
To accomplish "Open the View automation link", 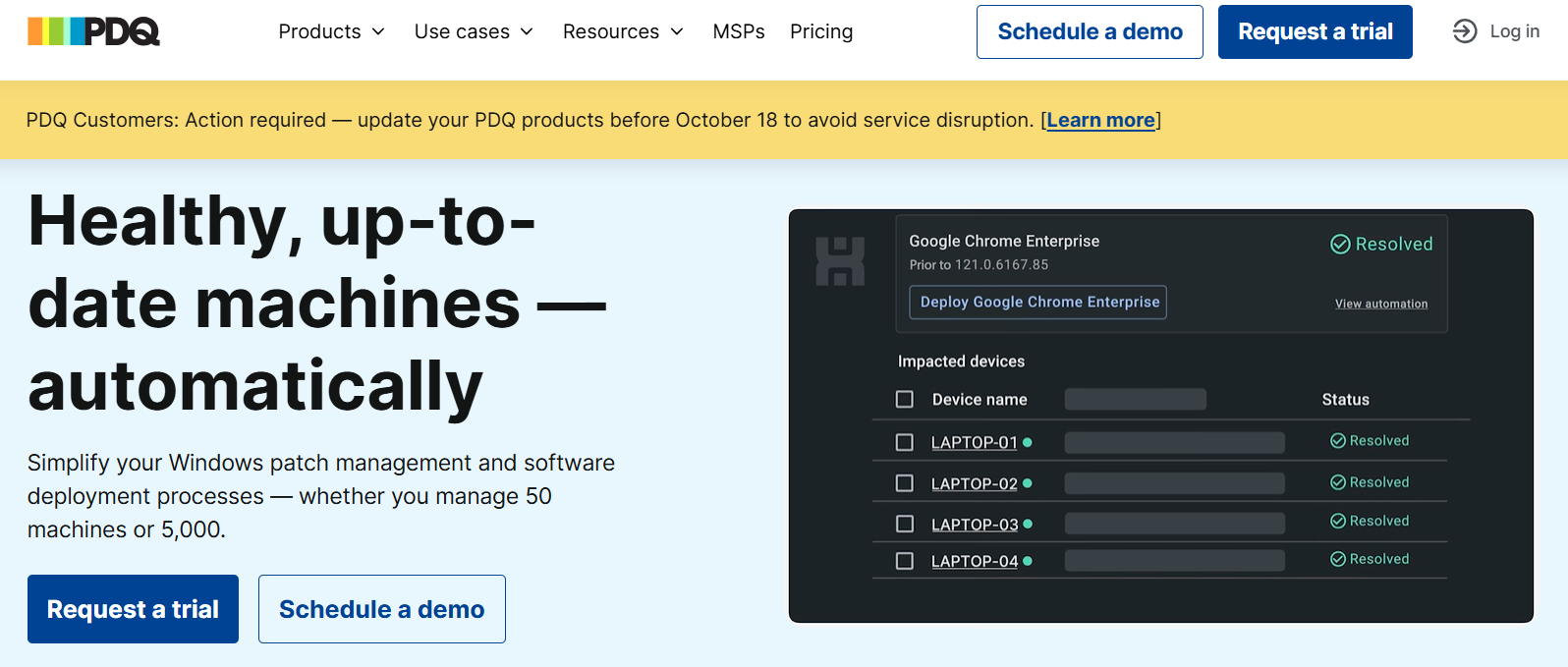I will (1381, 304).
